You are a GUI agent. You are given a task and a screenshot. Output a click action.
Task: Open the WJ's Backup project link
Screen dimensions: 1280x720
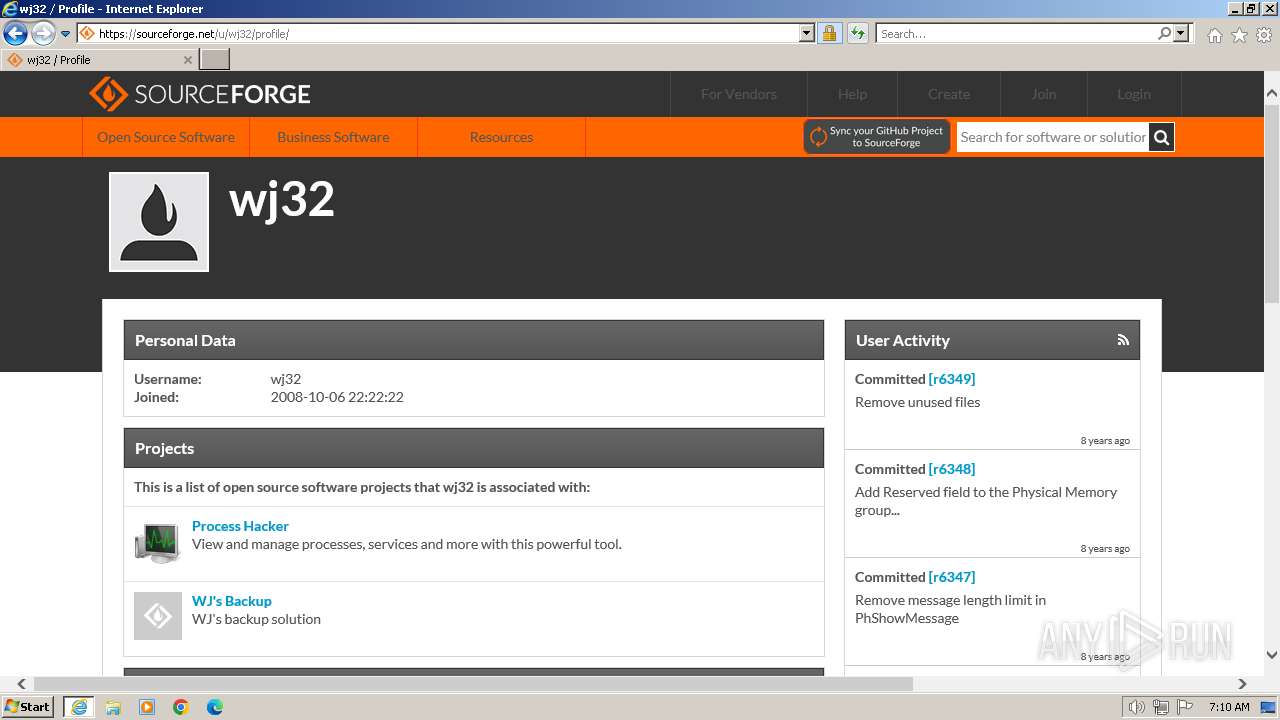pos(232,601)
